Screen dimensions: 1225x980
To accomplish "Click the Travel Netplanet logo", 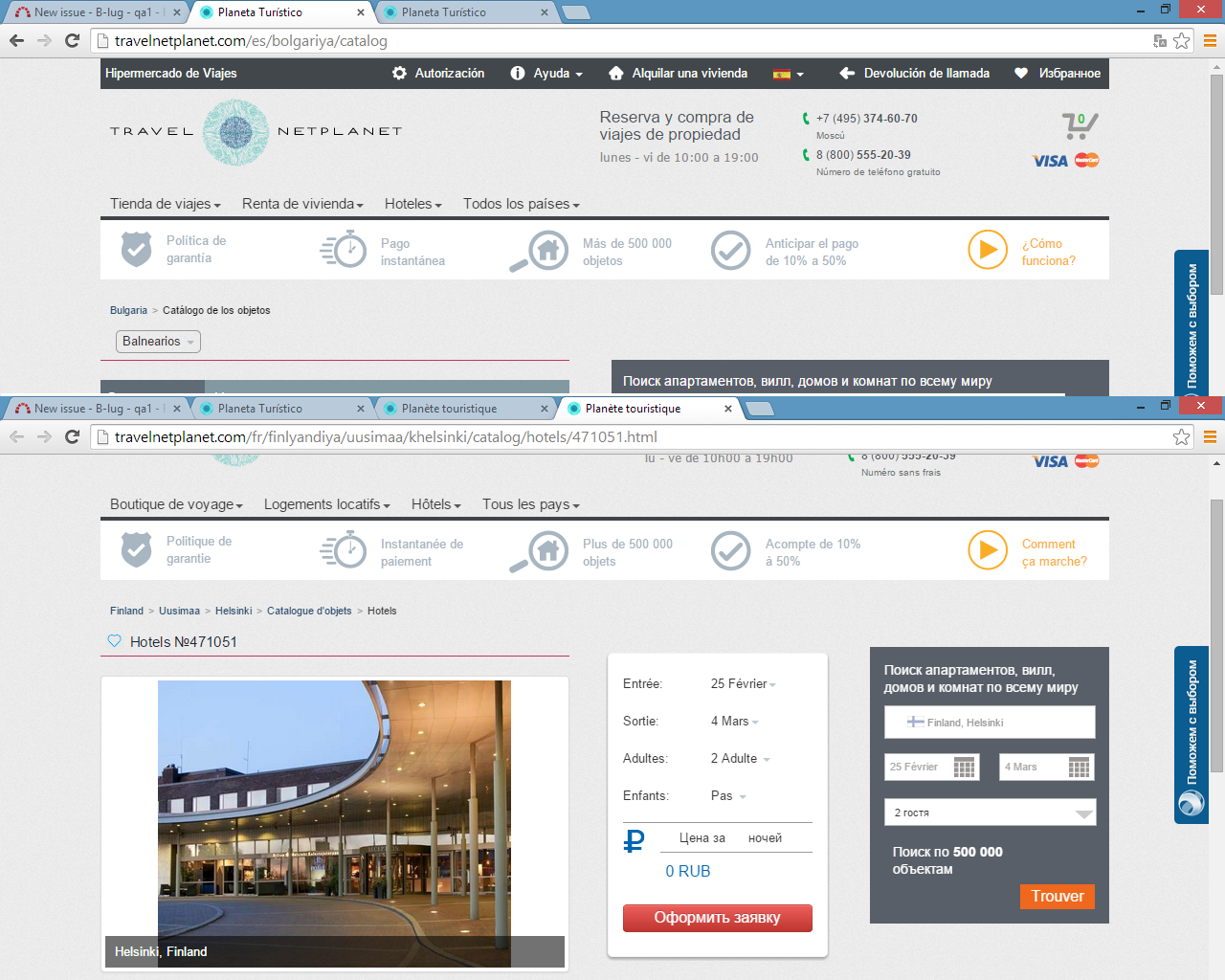I will pos(236,132).
